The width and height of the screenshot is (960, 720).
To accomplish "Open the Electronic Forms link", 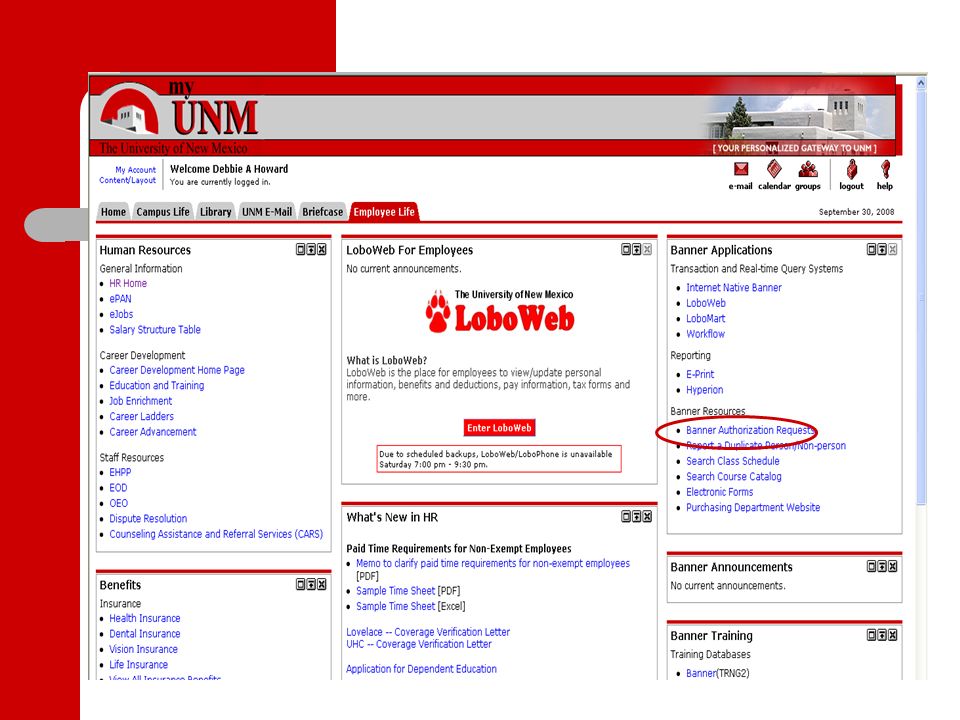I will click(719, 492).
